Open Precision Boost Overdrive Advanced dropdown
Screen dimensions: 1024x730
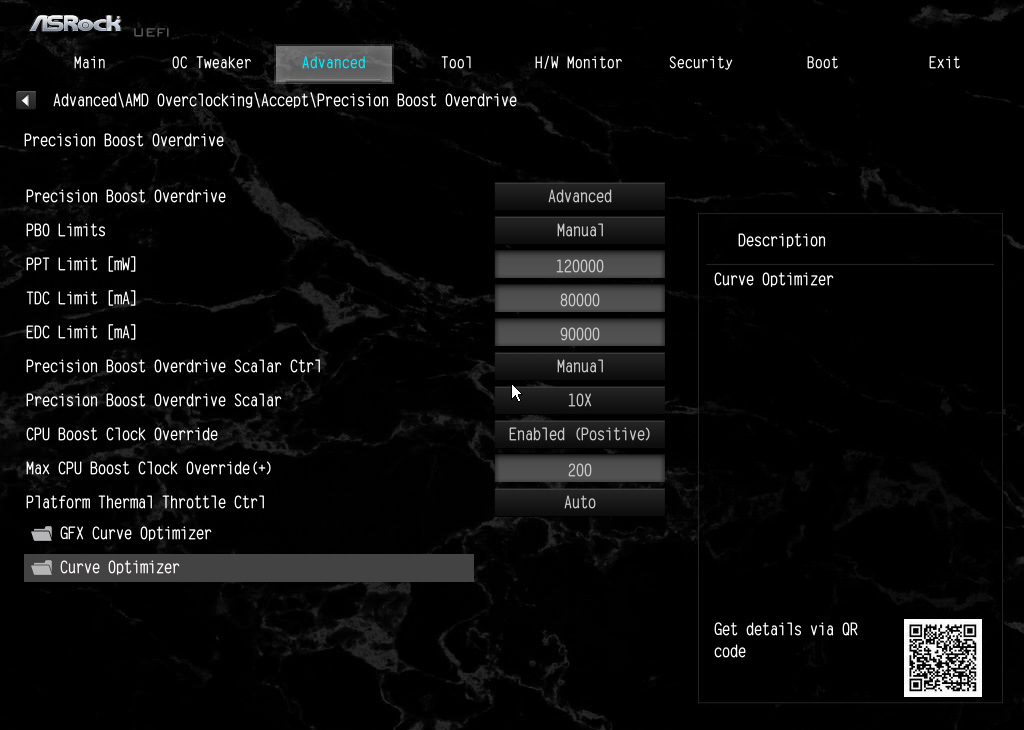tap(579, 197)
